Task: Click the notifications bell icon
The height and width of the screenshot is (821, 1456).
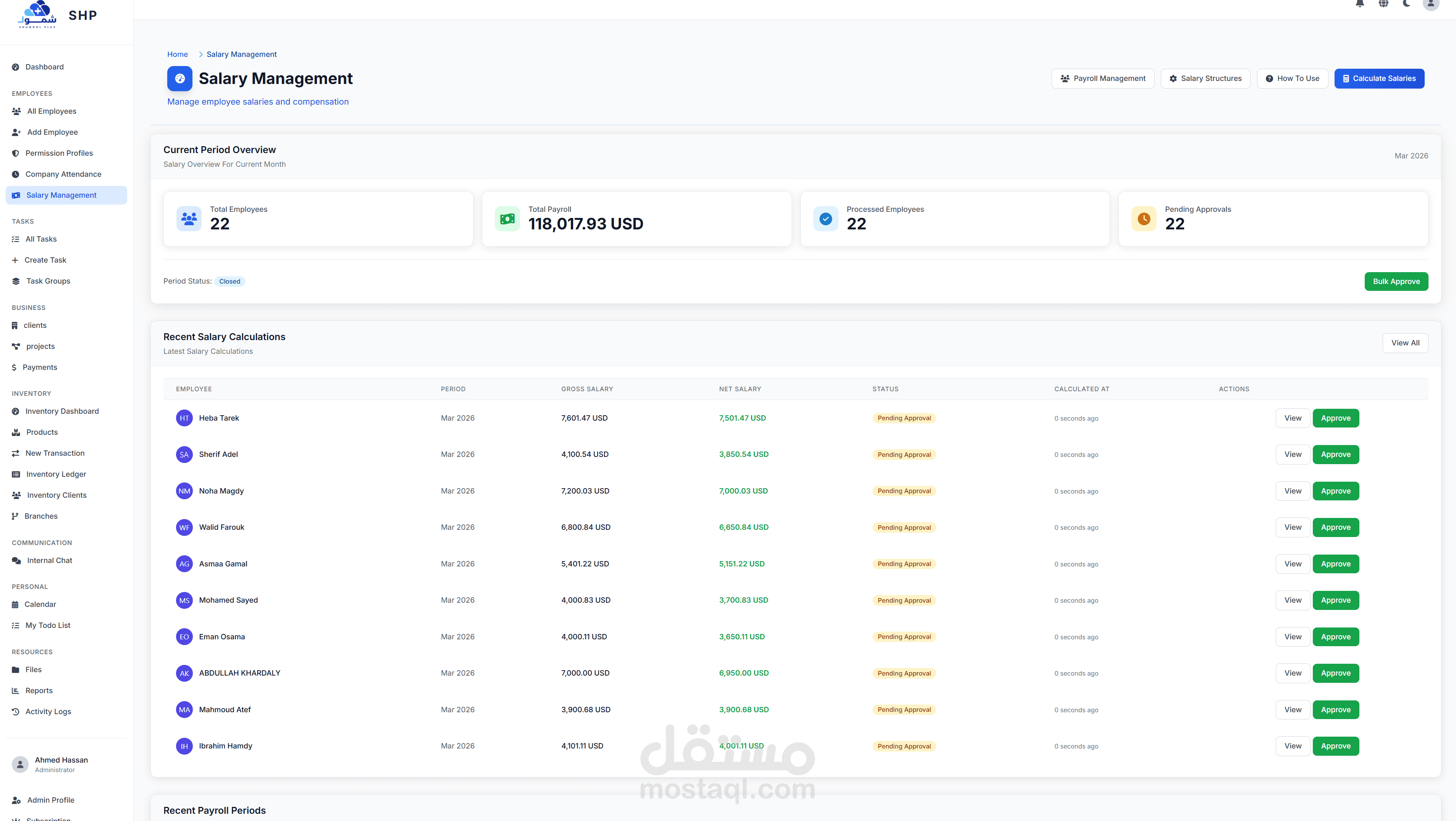Action: click(1360, 3)
